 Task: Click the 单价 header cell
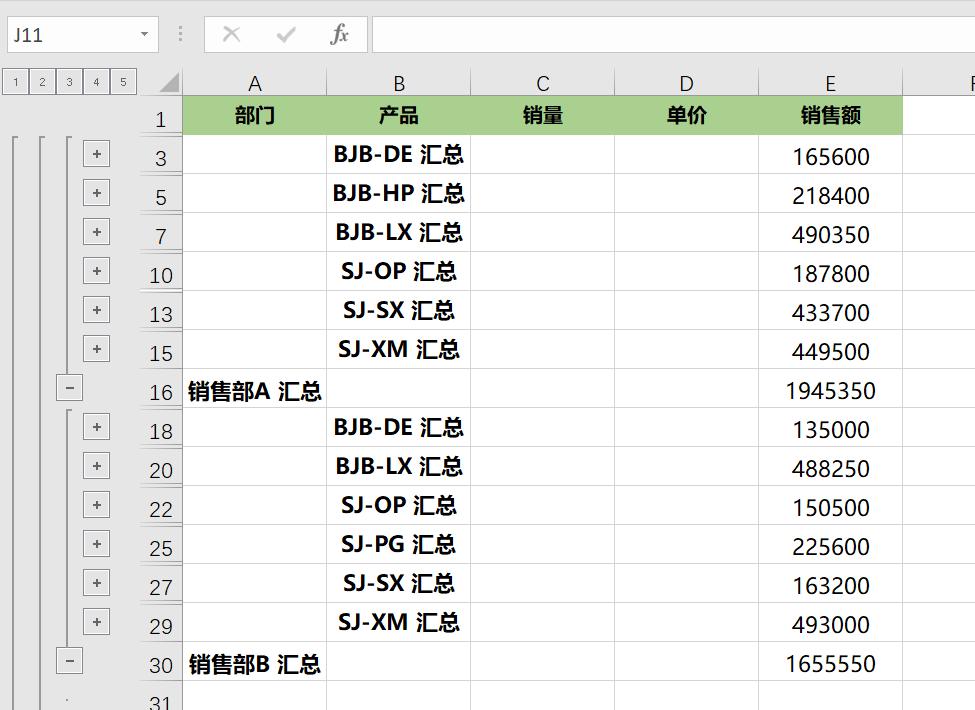(686, 116)
